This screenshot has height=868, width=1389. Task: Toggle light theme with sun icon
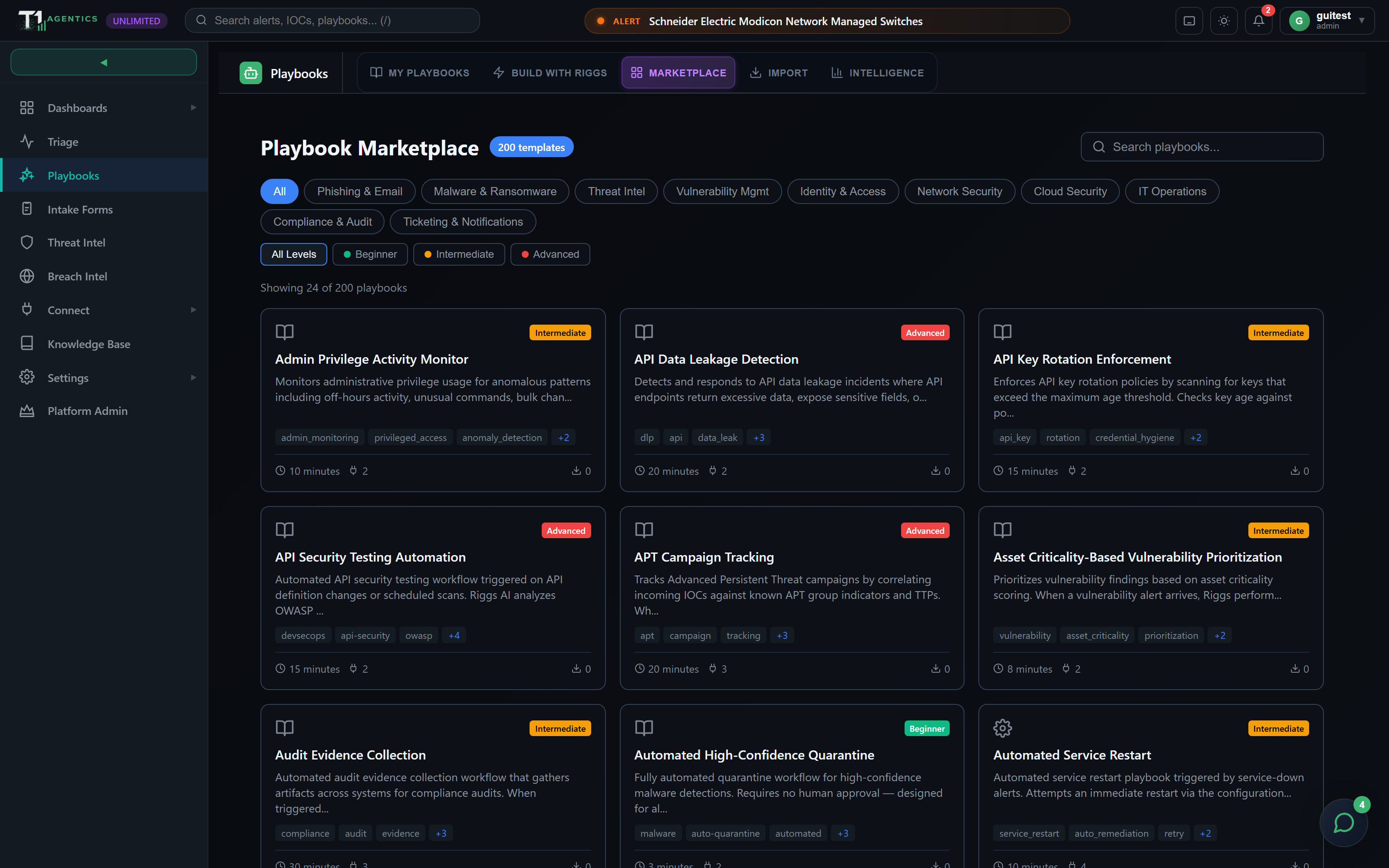click(1224, 21)
